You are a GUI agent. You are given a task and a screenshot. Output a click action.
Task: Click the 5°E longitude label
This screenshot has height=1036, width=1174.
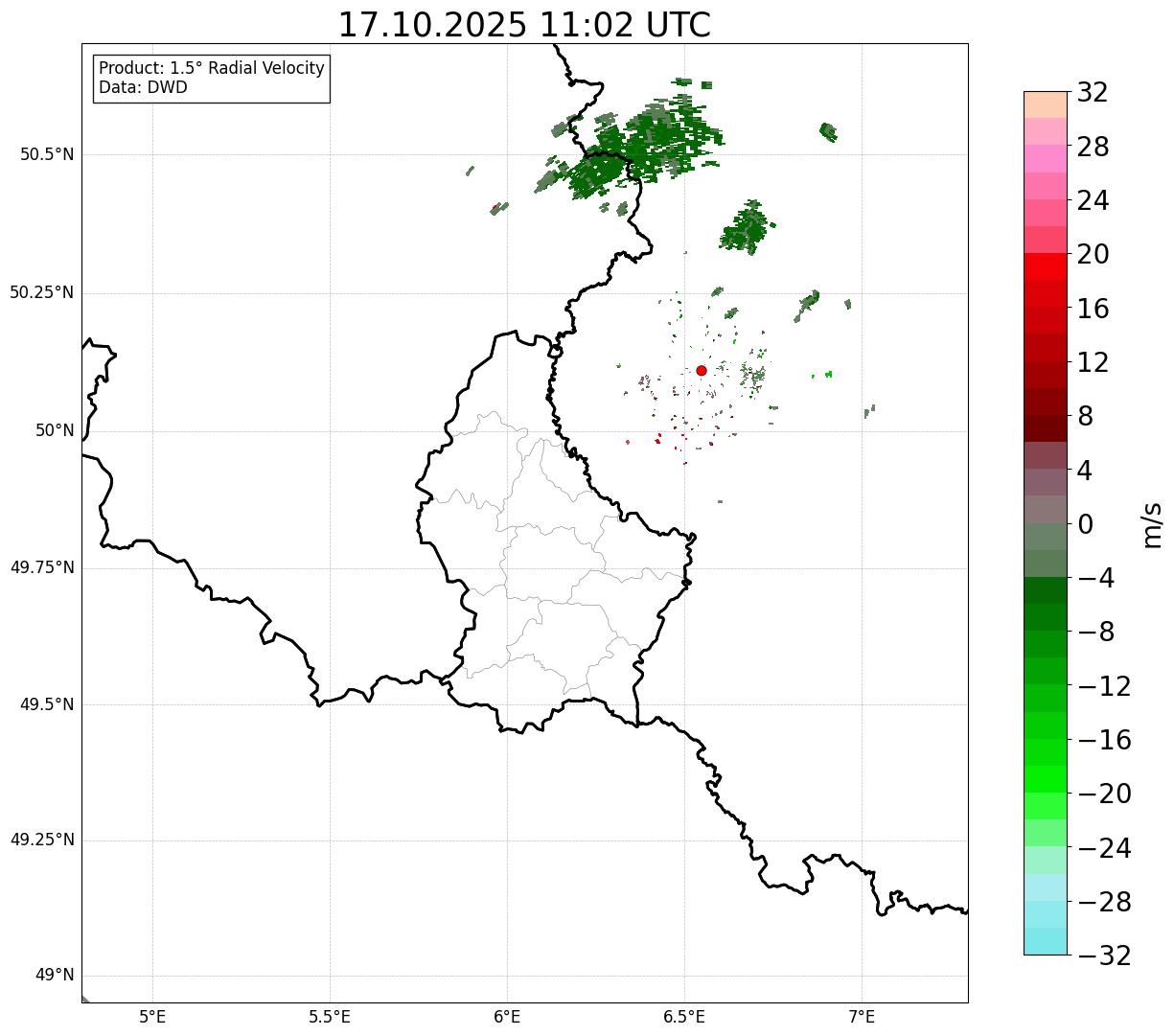click(x=152, y=1017)
